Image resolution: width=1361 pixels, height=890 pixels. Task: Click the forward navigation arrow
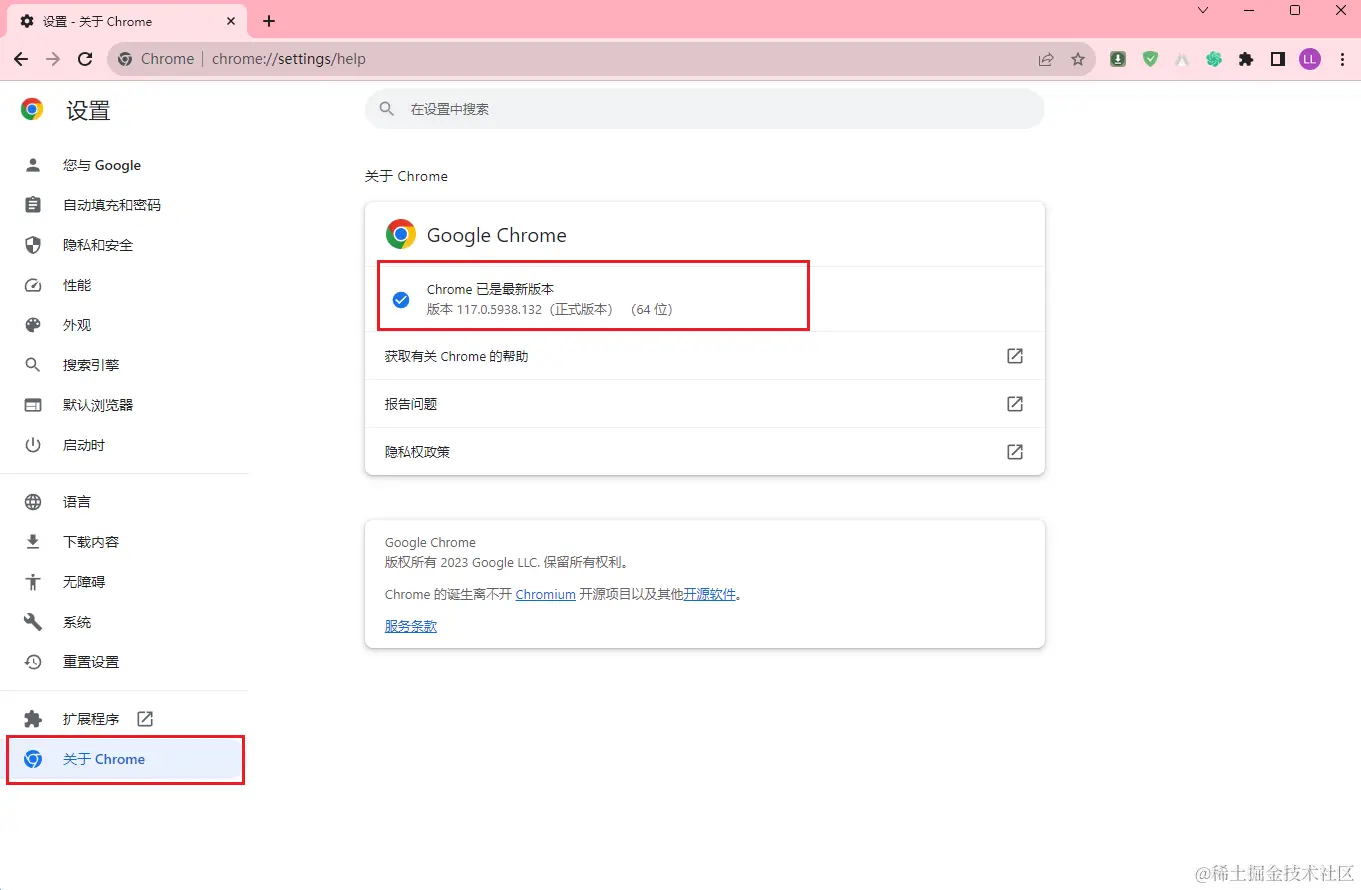pyautogui.click(x=53, y=59)
